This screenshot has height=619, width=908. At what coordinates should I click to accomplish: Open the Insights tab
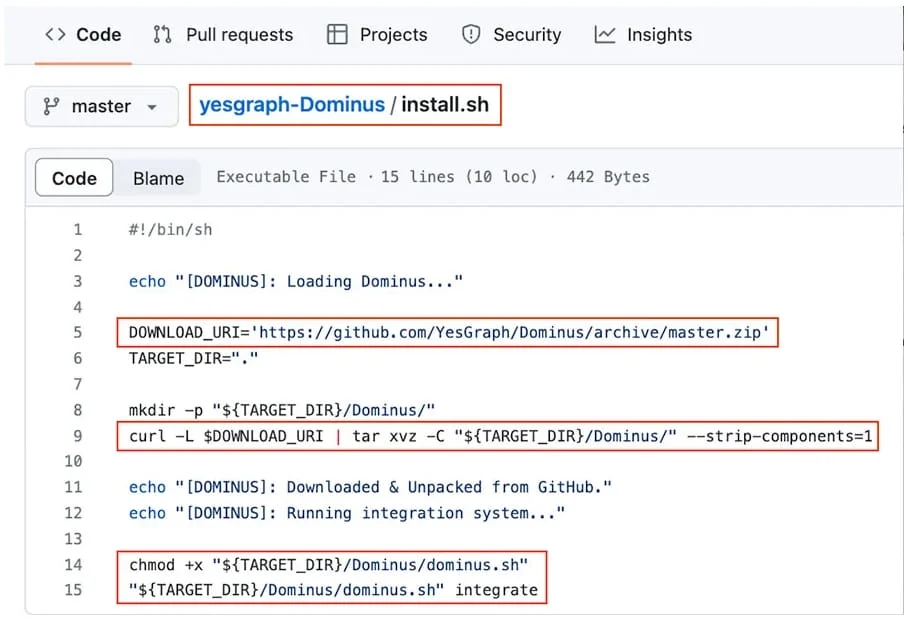click(643, 35)
